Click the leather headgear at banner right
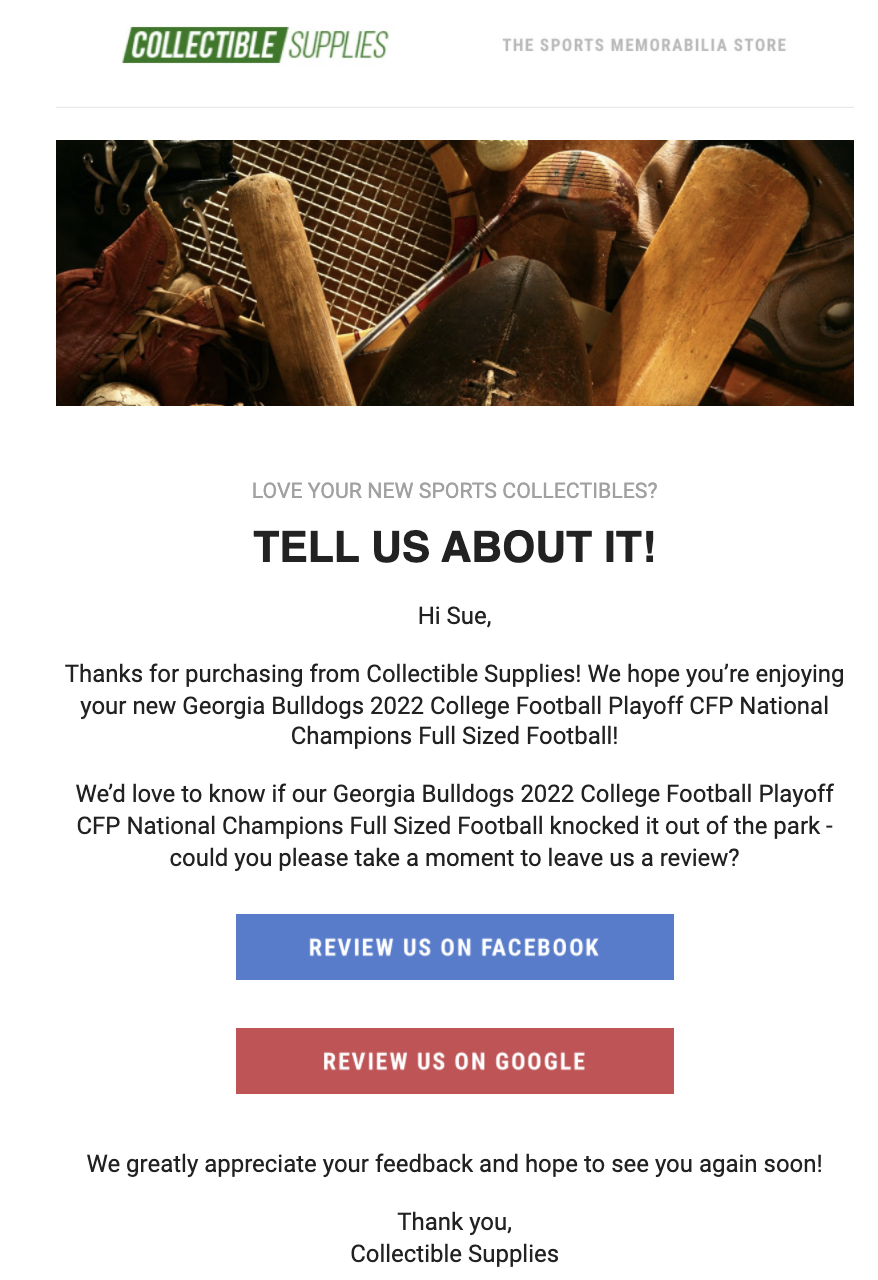Viewport: 878px width, 1280px height. (815, 280)
